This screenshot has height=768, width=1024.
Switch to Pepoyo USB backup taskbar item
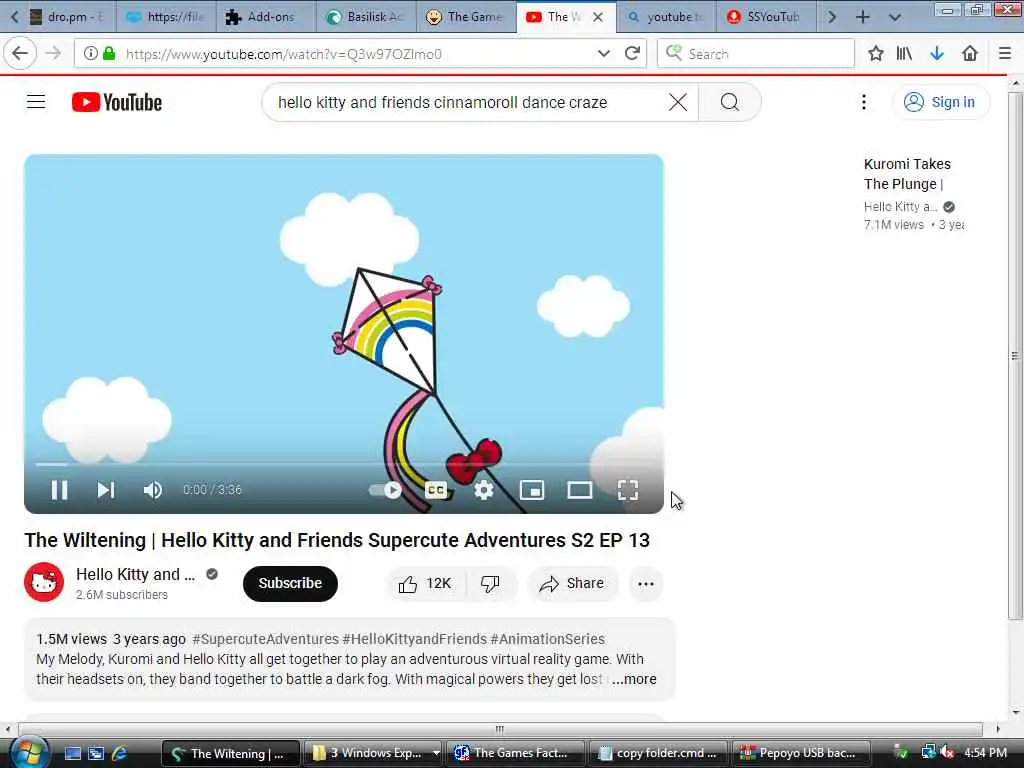tap(801, 753)
